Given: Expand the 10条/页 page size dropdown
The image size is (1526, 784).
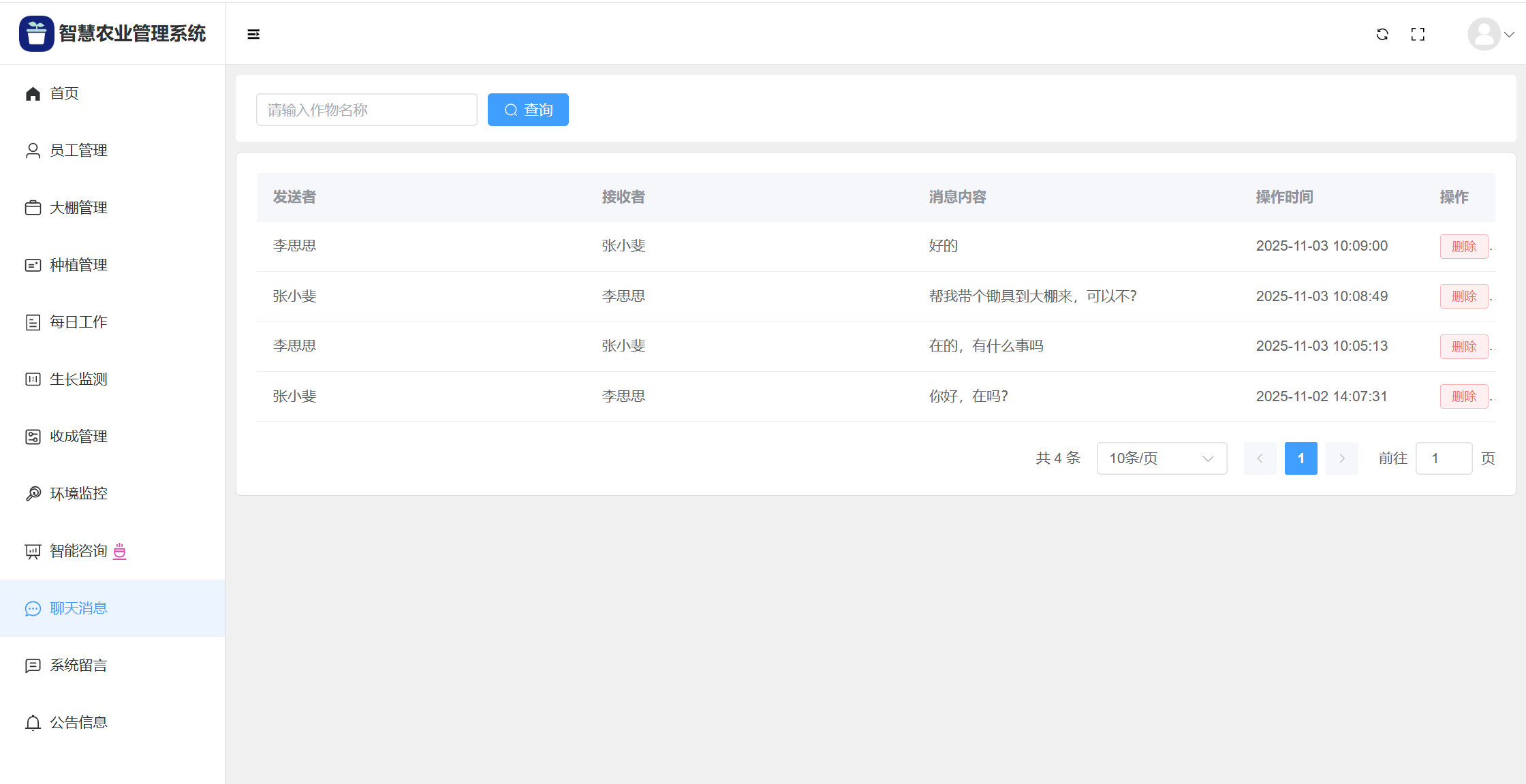Looking at the screenshot, I should click(x=1162, y=458).
